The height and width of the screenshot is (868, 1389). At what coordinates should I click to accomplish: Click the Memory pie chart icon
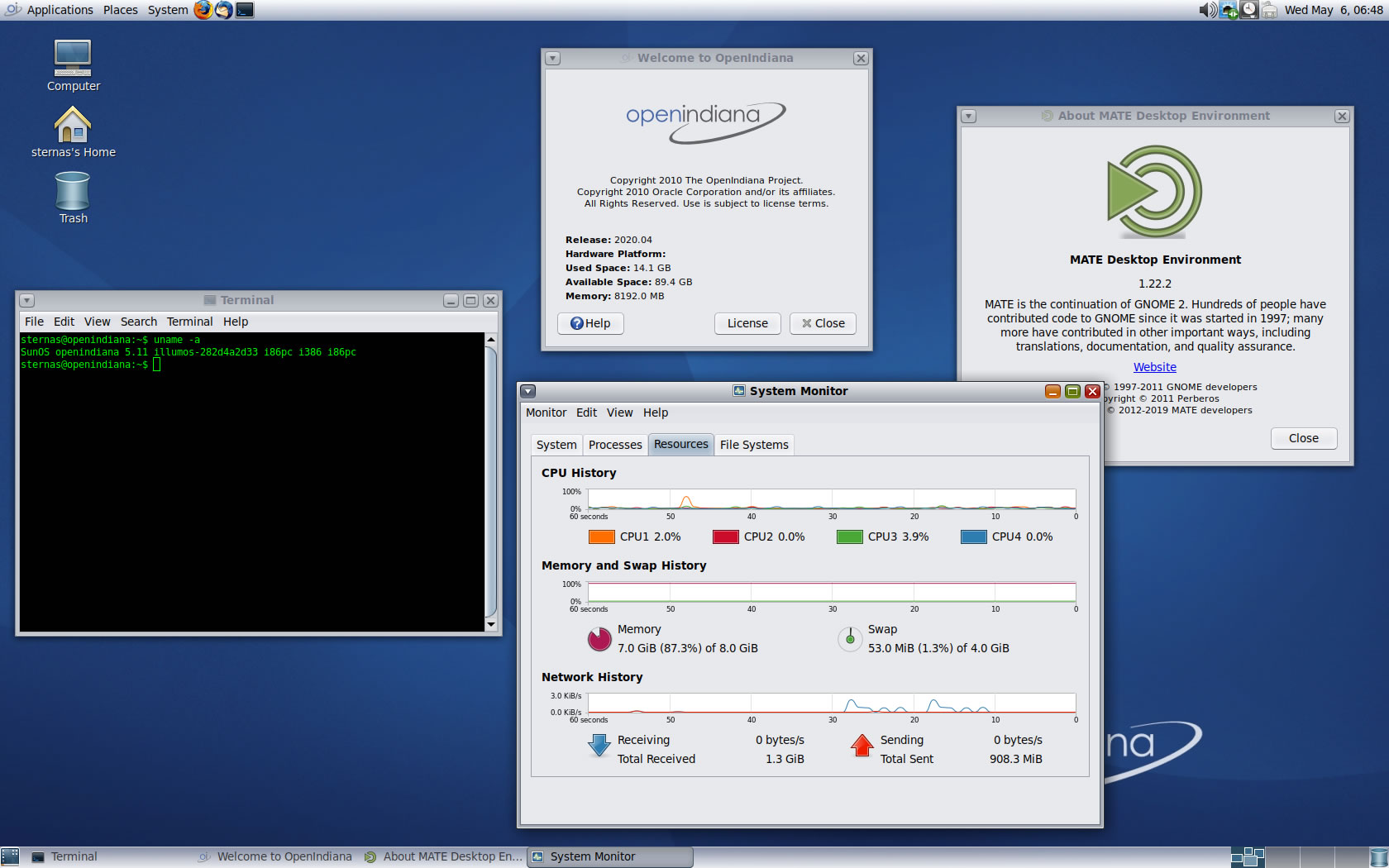pyautogui.click(x=599, y=639)
